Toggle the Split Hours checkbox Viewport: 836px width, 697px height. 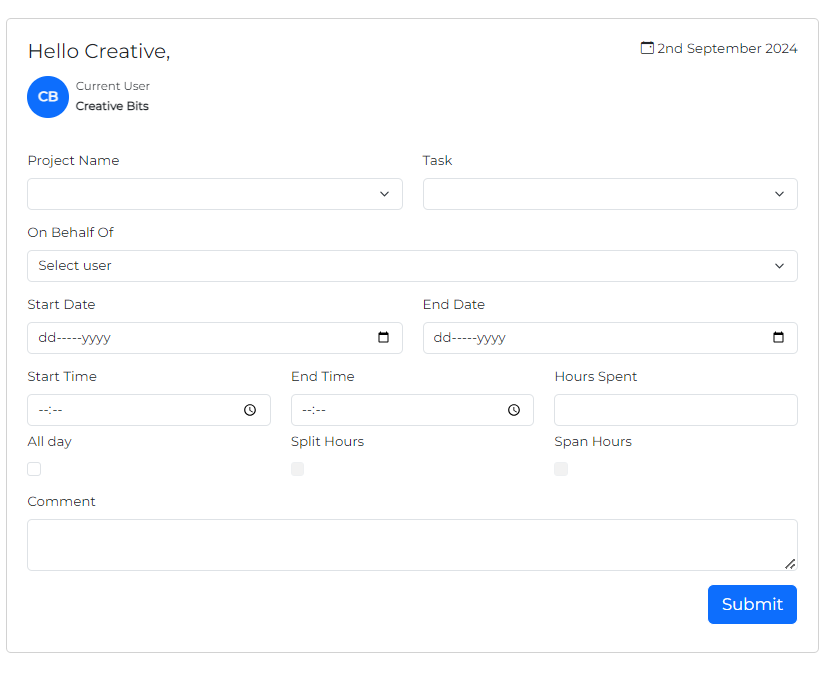click(x=298, y=469)
